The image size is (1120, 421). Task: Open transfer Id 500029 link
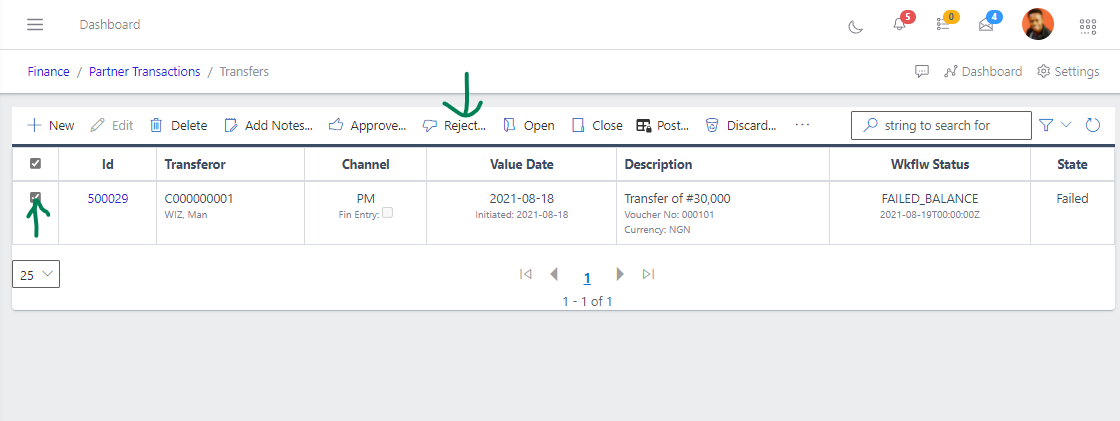(108, 199)
